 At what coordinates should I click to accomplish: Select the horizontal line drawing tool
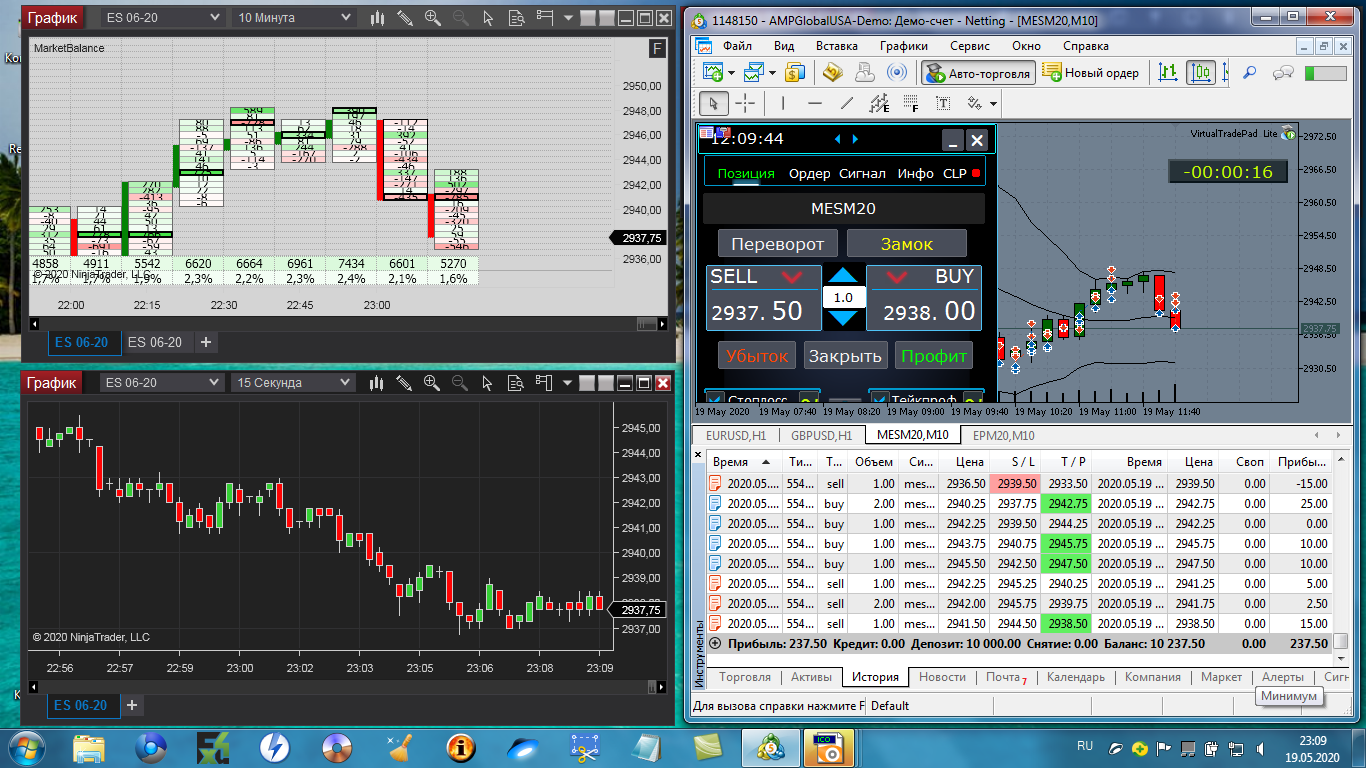(815, 103)
